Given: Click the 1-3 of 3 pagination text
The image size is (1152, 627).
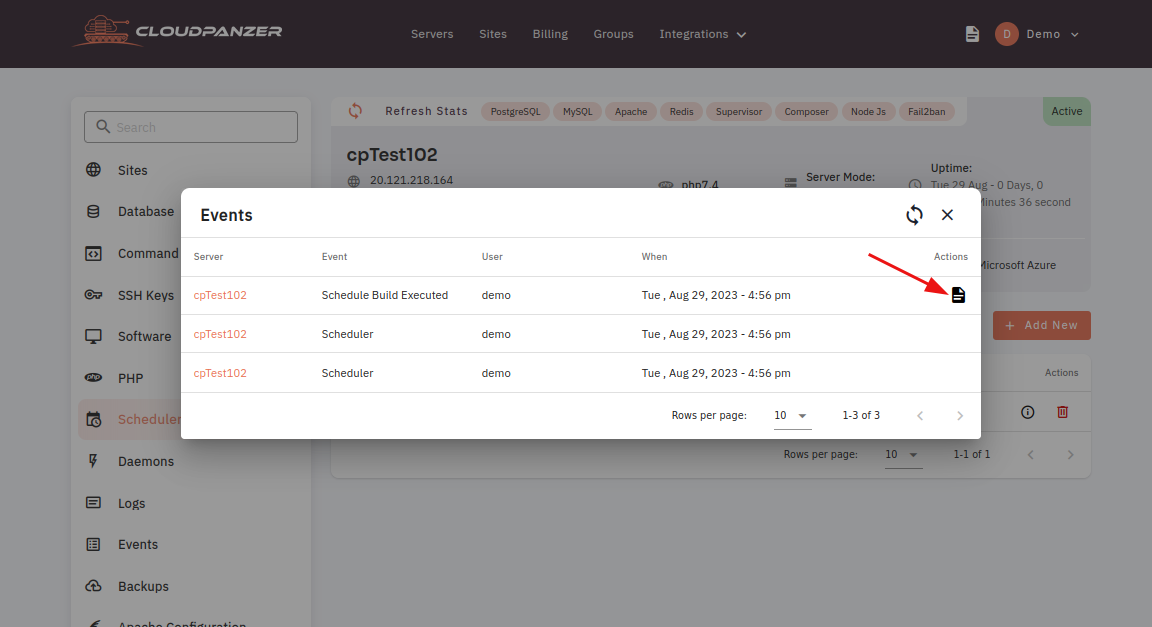Looking at the screenshot, I should click(x=861, y=415).
